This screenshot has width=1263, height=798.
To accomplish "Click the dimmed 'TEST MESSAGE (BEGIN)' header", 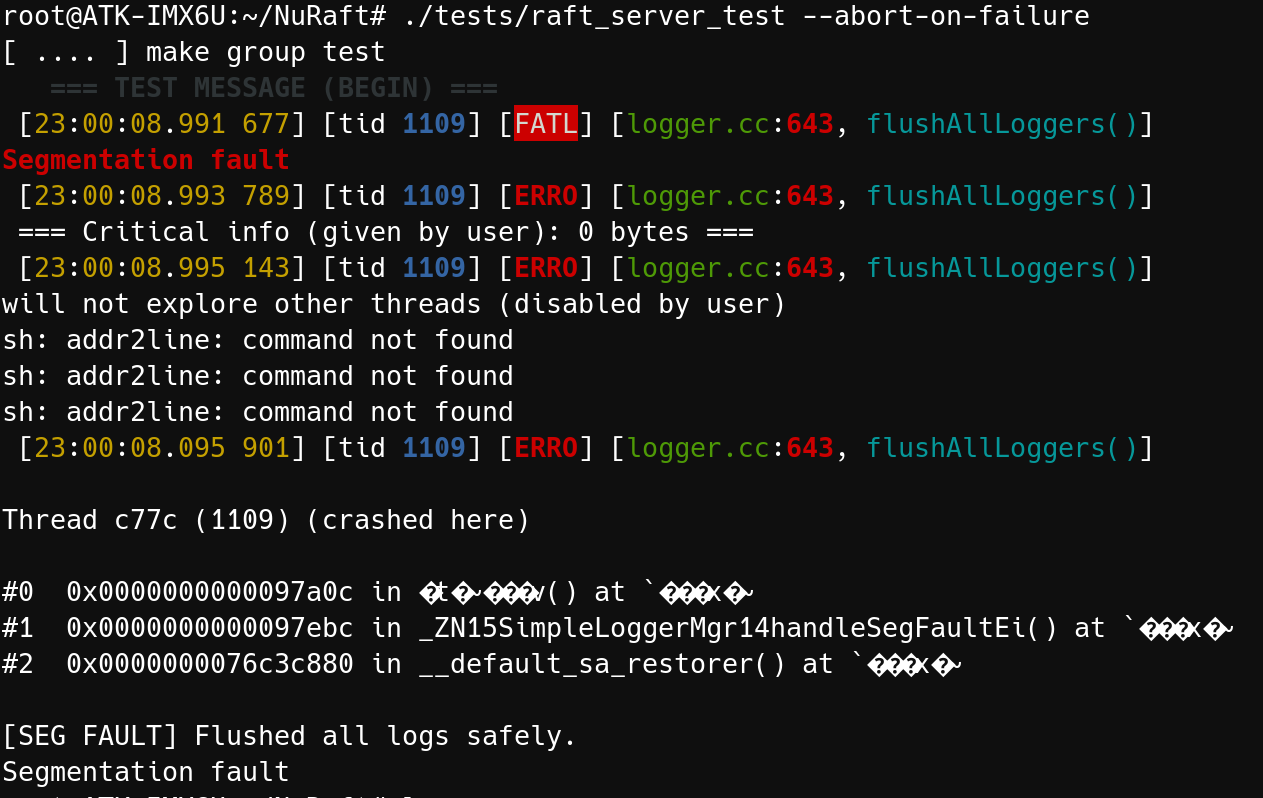I will point(274,88).
